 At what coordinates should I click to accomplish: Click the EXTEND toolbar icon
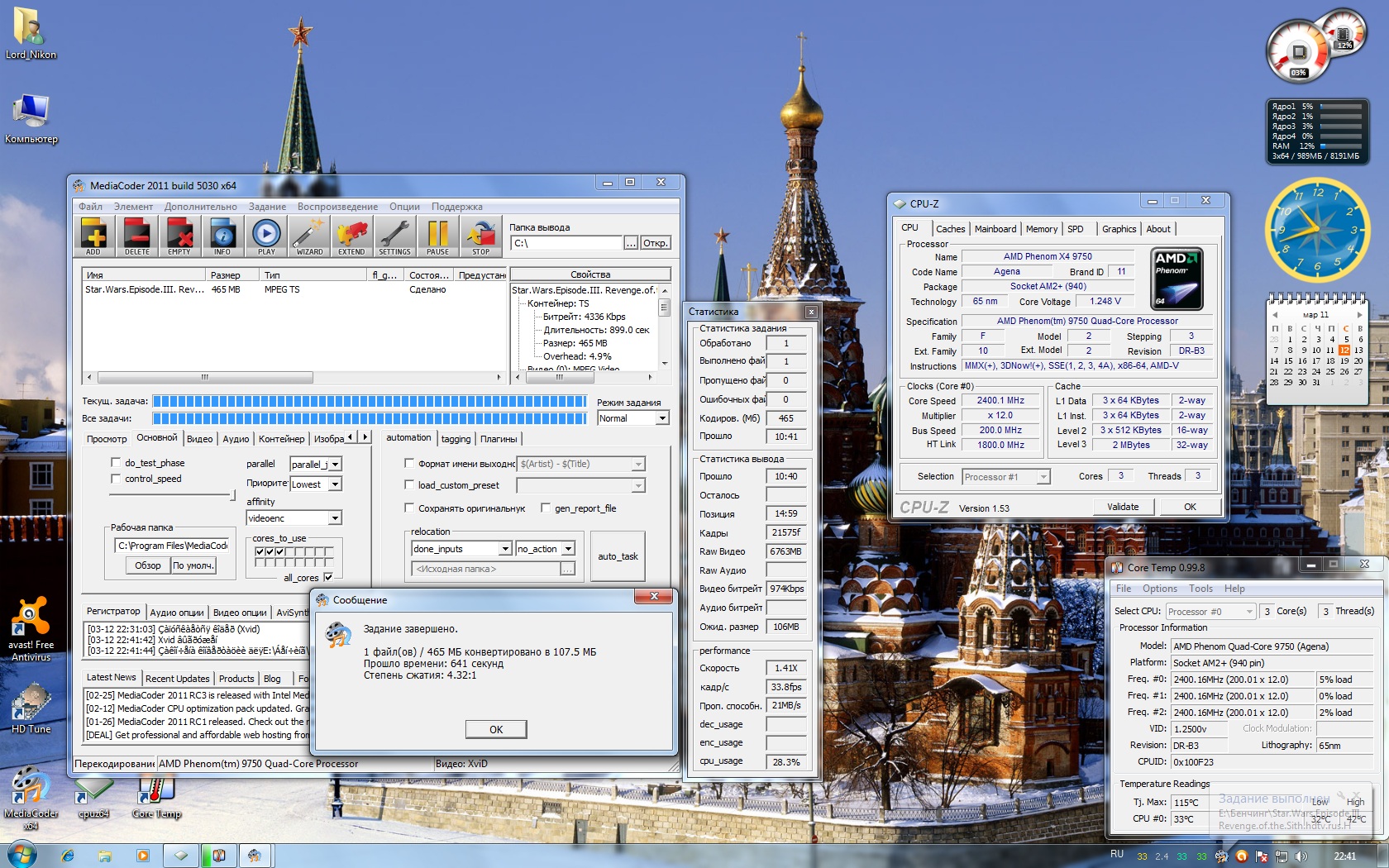pyautogui.click(x=351, y=236)
